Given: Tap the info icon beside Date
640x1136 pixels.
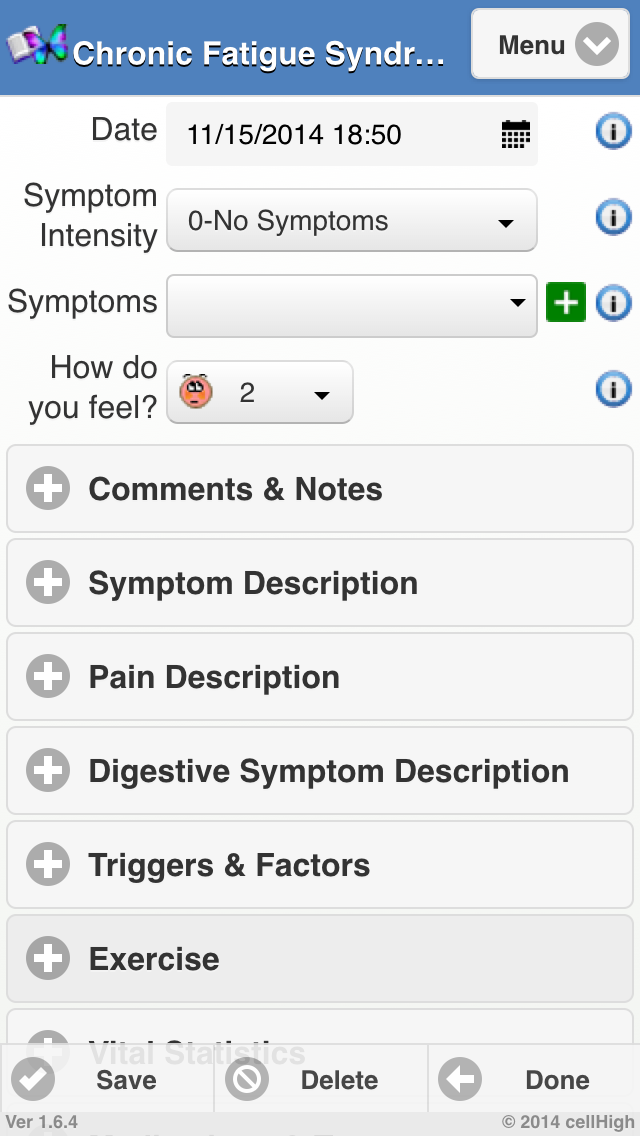Looking at the screenshot, I should [x=613, y=131].
